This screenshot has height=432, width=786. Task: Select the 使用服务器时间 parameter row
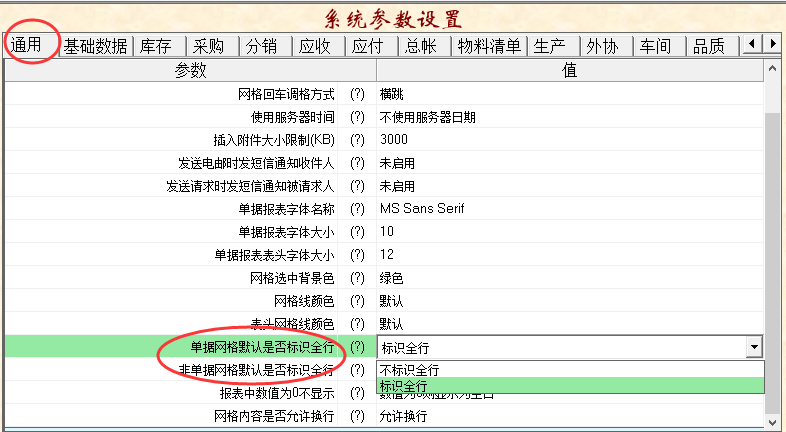[293, 117]
